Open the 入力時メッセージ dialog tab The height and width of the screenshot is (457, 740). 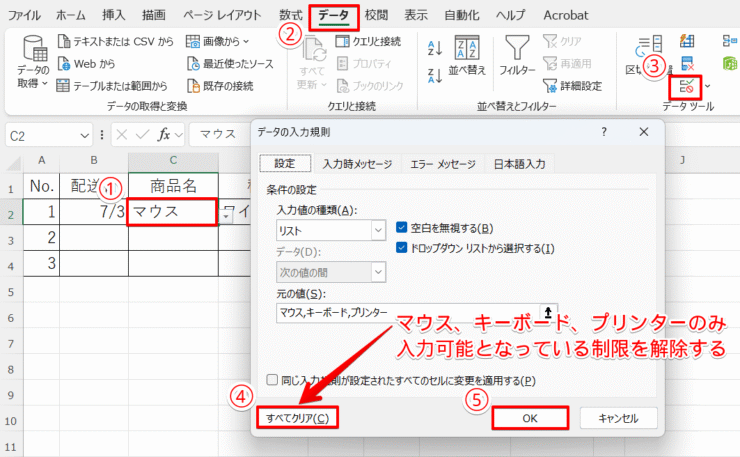[x=357, y=164]
